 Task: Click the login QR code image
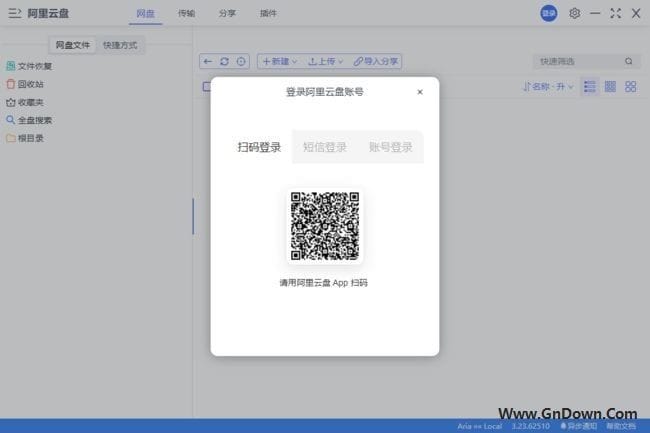click(x=325, y=226)
